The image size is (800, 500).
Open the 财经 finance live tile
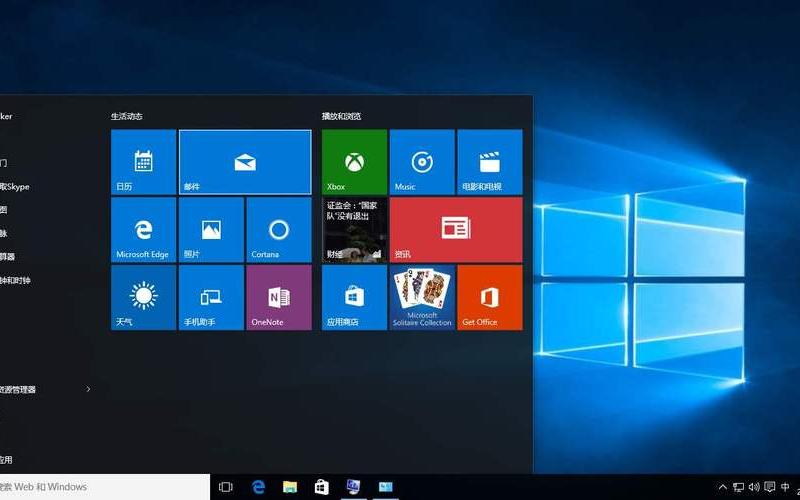(354, 230)
